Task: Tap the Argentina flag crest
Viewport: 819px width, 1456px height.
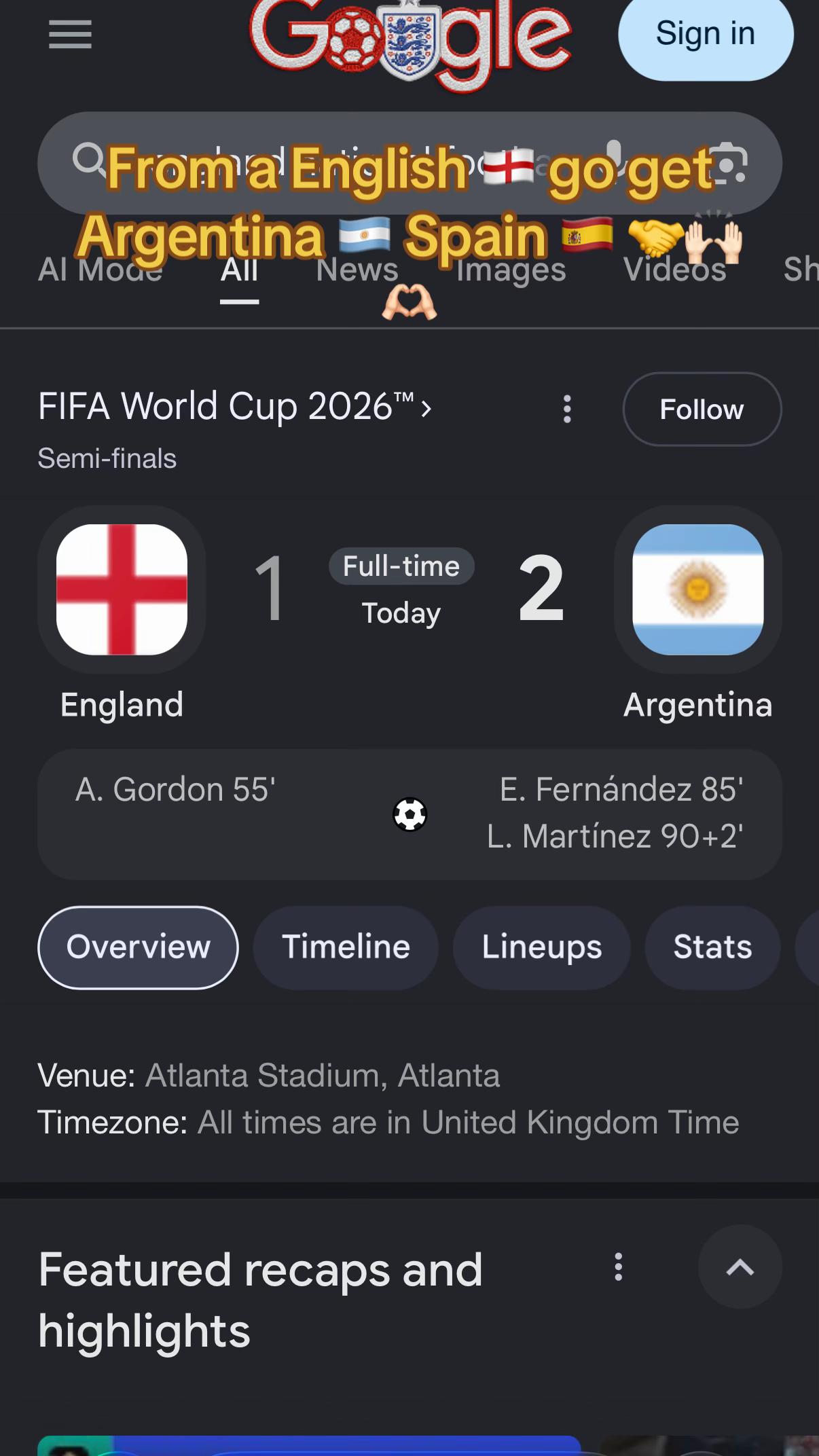Action: point(698,589)
